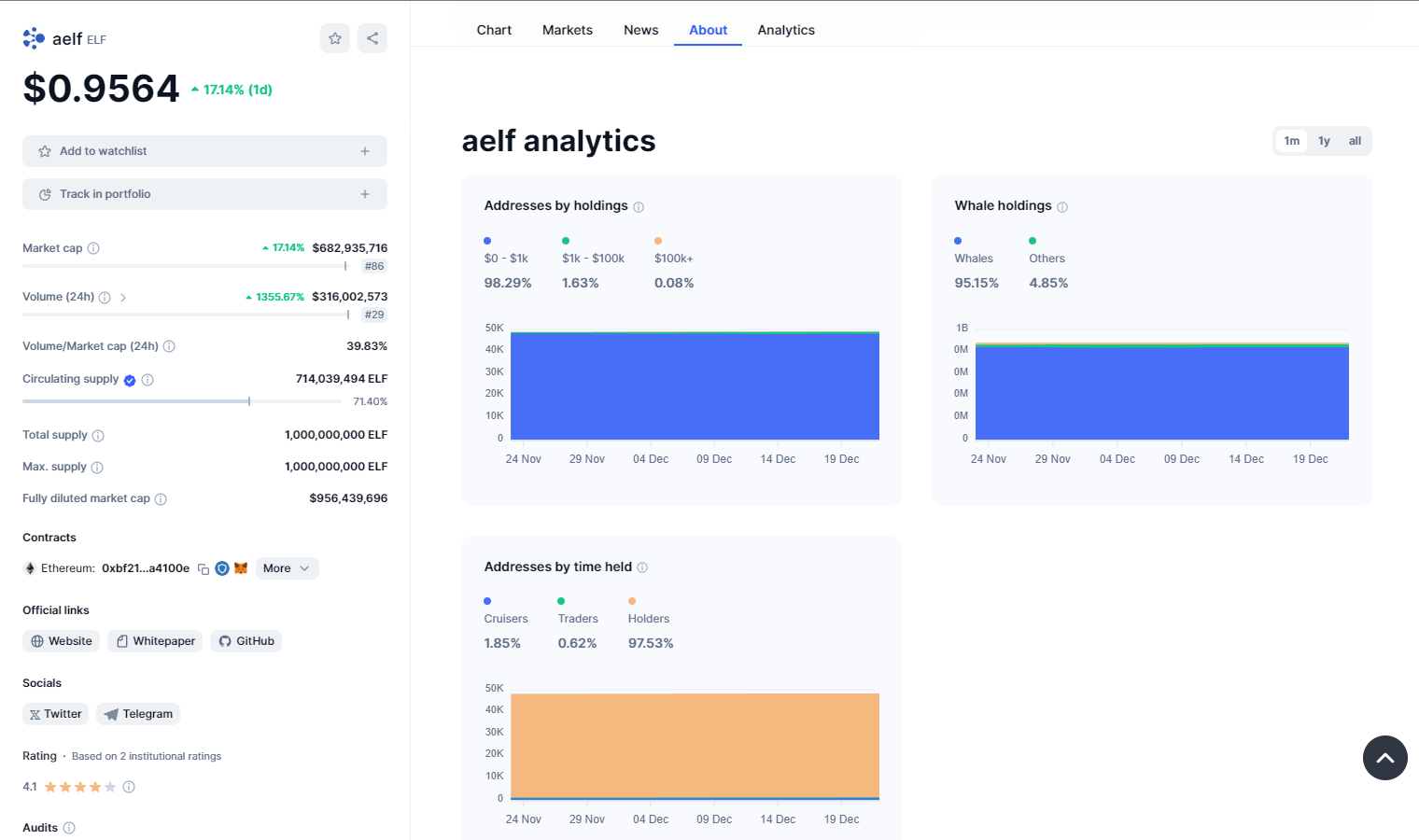Click Addresses by holdings info icon
Screen dimensions: 1419x840
pos(639,207)
